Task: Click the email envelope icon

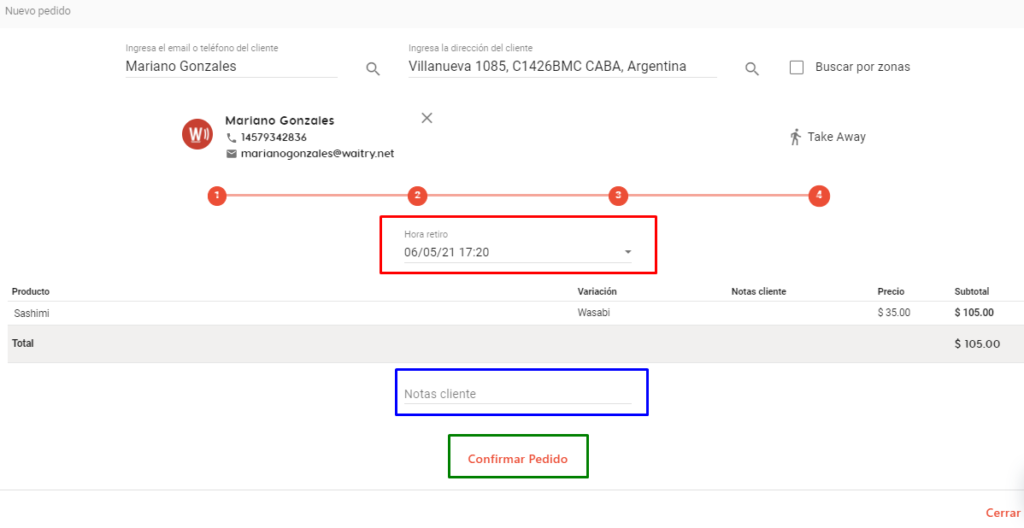Action: coord(231,154)
